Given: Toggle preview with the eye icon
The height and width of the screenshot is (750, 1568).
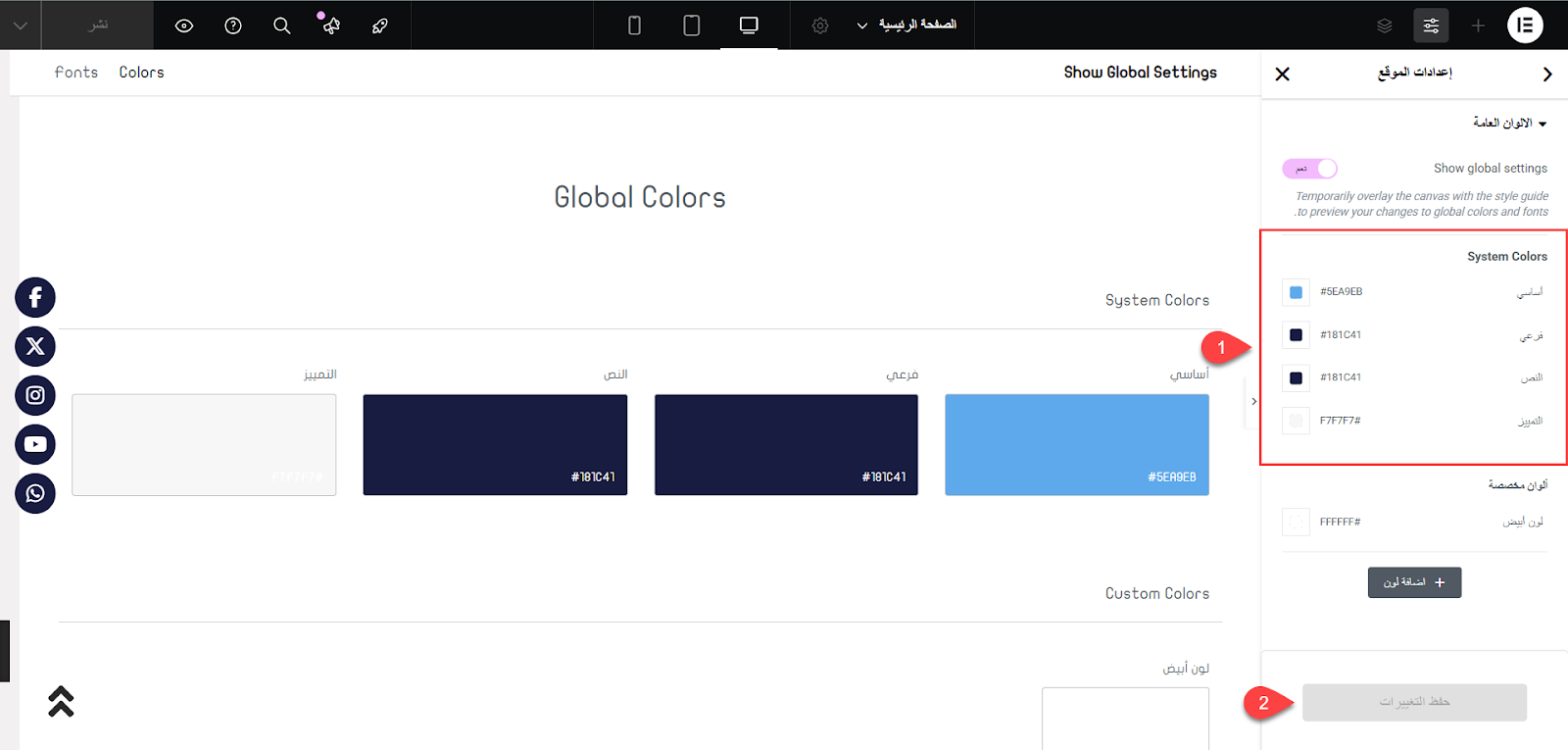Looking at the screenshot, I should 184,25.
